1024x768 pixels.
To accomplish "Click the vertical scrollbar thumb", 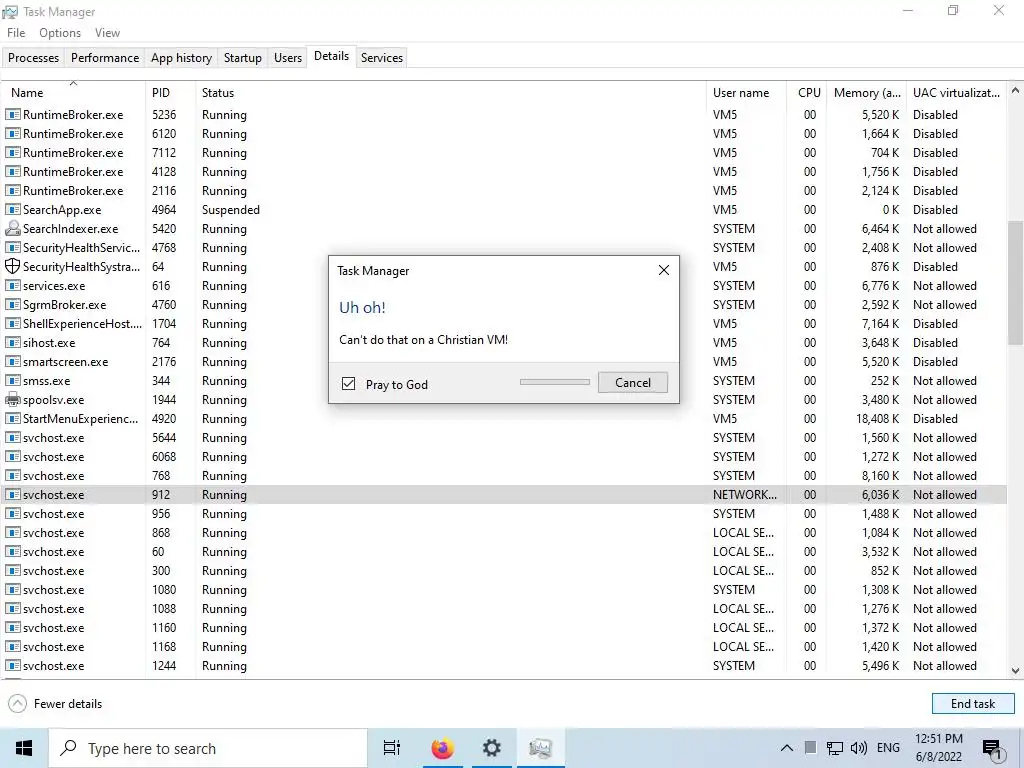I will click(1015, 282).
